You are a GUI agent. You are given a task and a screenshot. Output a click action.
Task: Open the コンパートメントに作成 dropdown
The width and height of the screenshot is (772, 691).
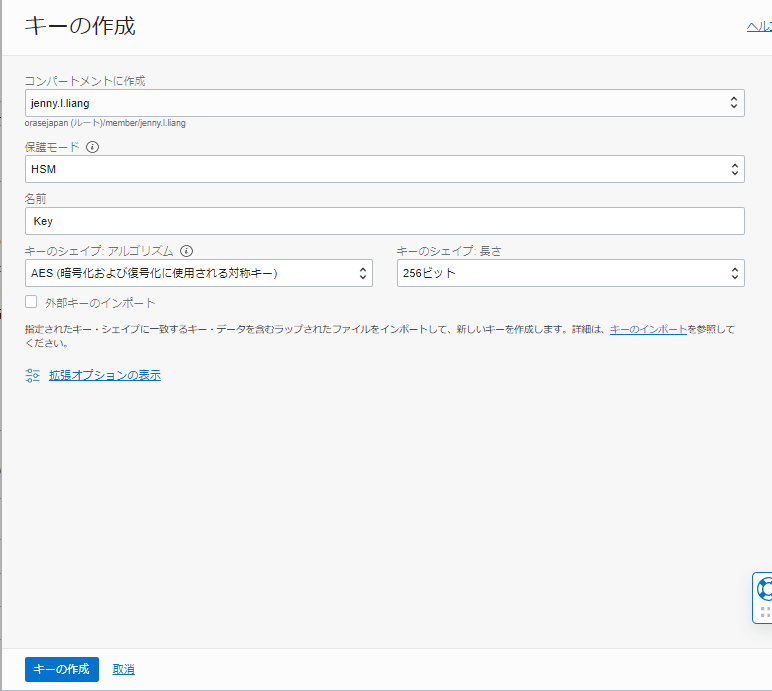(385, 103)
